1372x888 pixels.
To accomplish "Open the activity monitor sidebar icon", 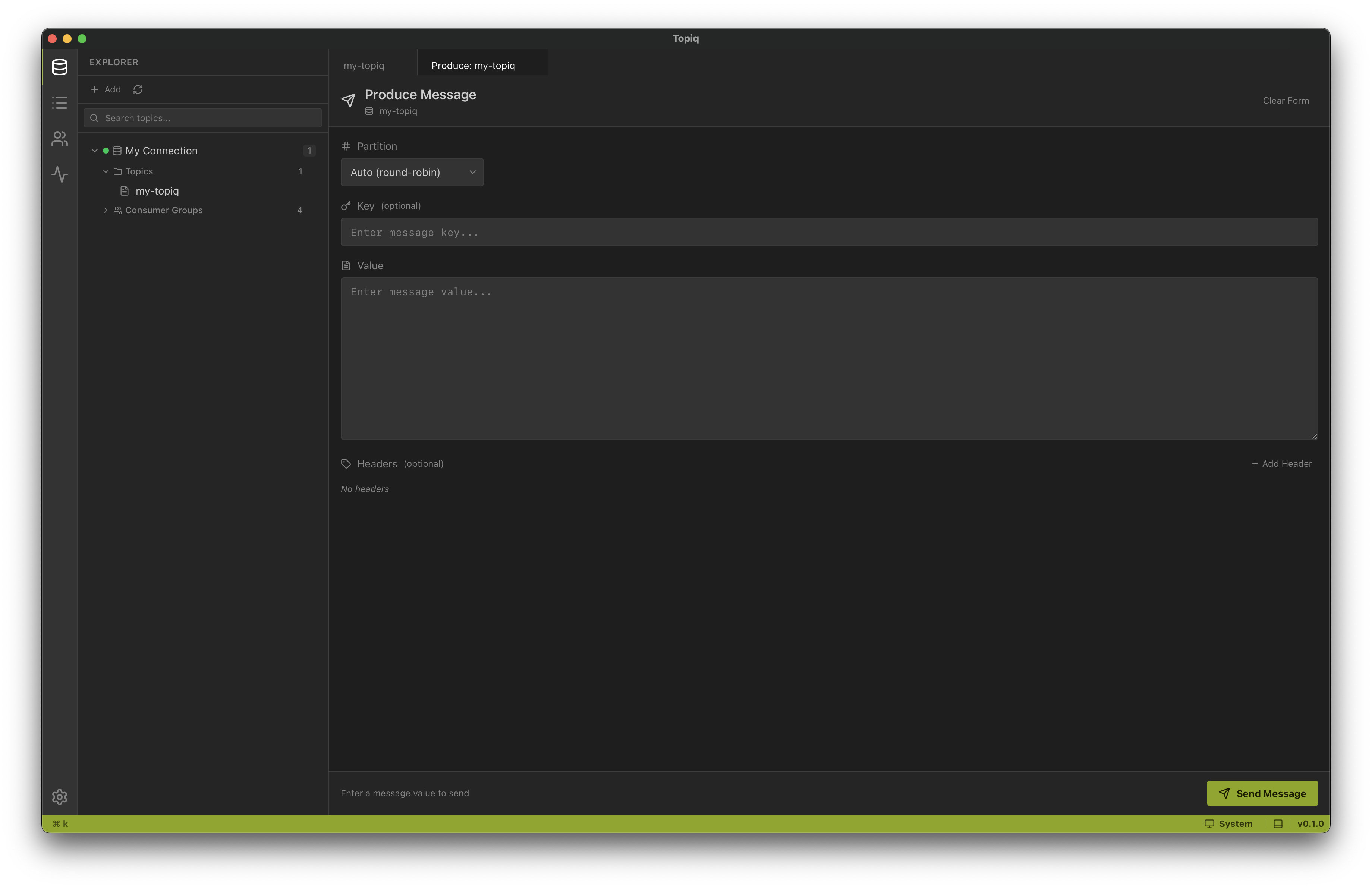I will (59, 174).
